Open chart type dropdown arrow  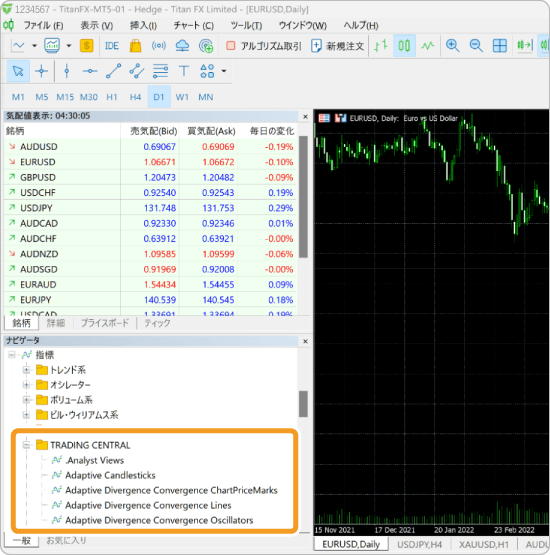34,46
